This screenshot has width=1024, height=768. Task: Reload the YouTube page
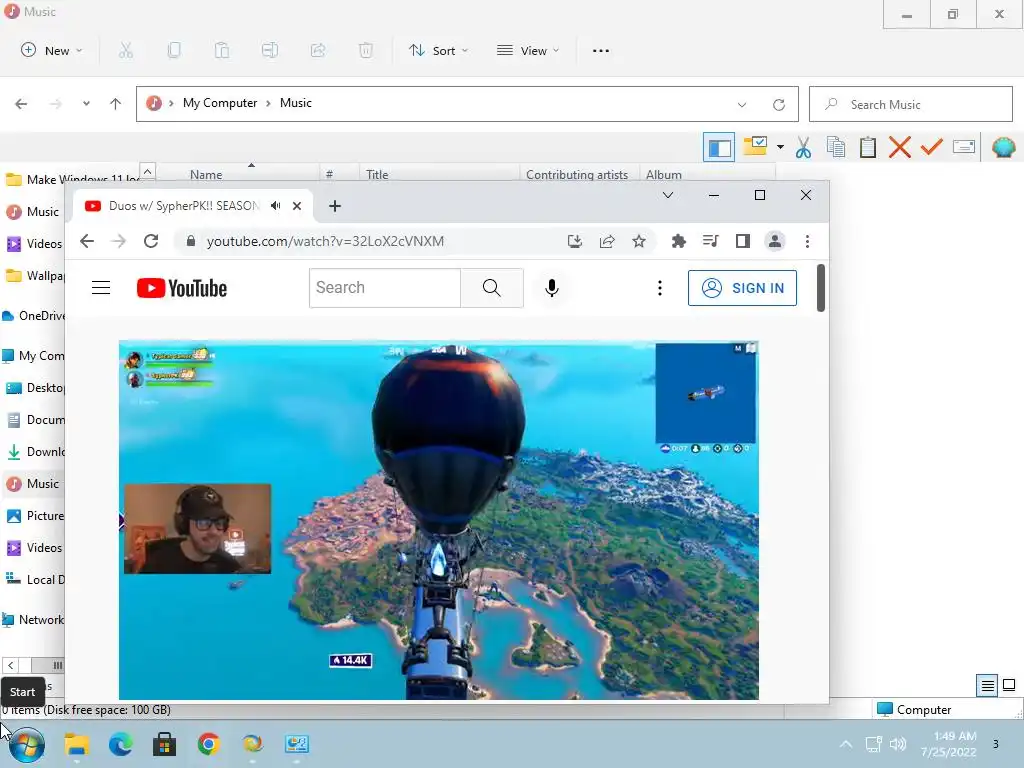click(x=151, y=241)
